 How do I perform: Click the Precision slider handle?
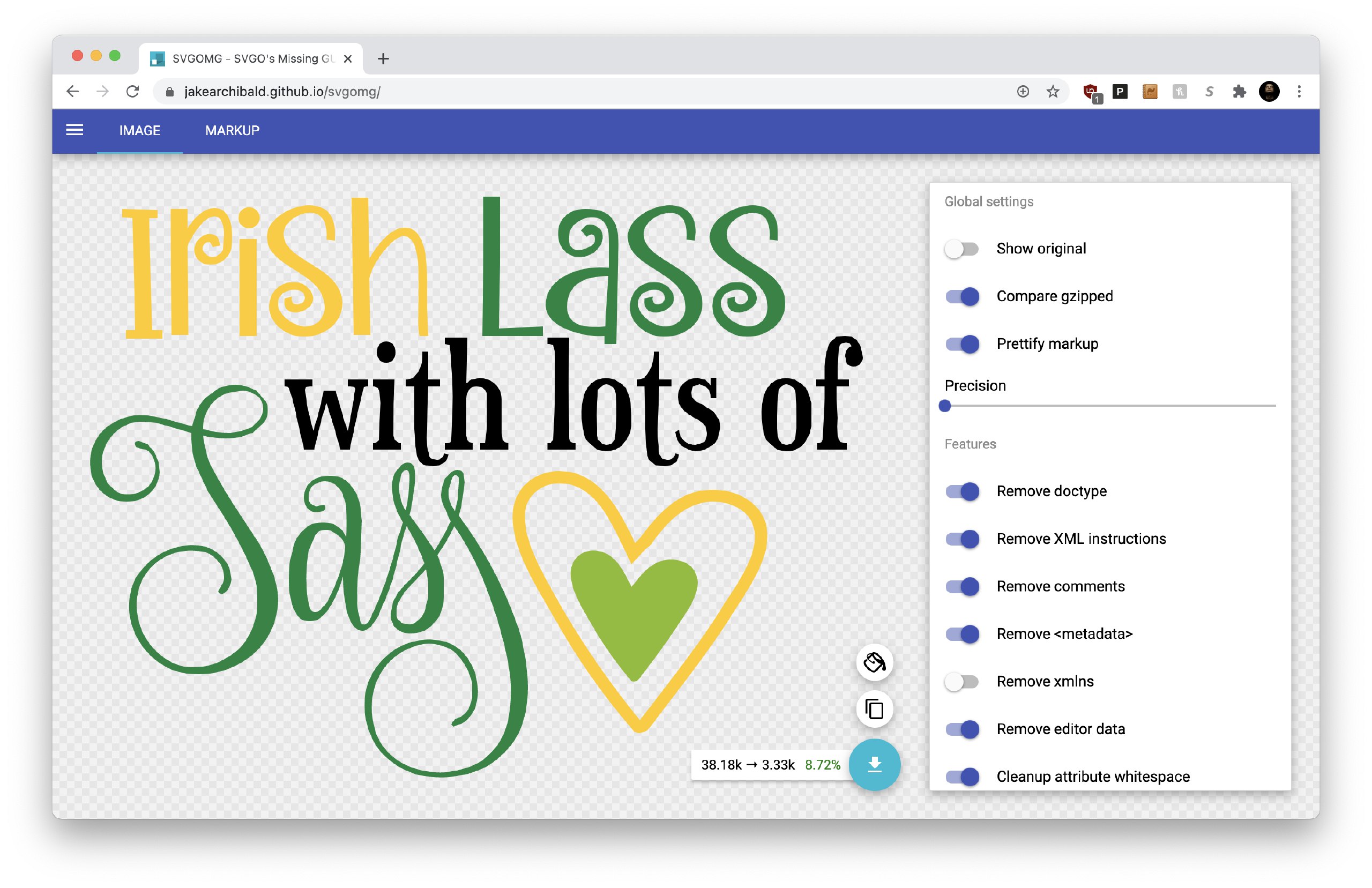(944, 406)
